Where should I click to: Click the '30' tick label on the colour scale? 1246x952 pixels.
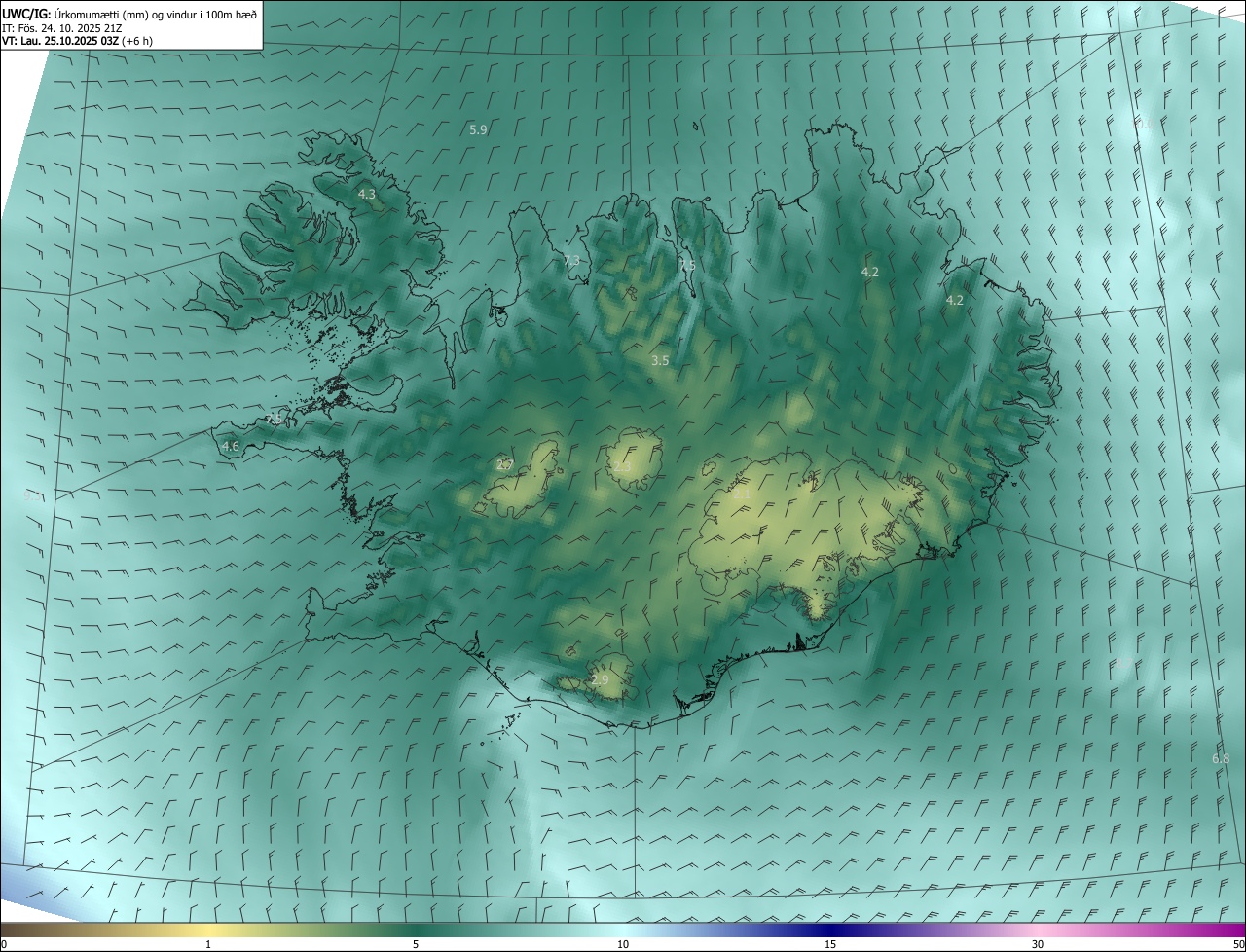pyautogui.click(x=1038, y=945)
